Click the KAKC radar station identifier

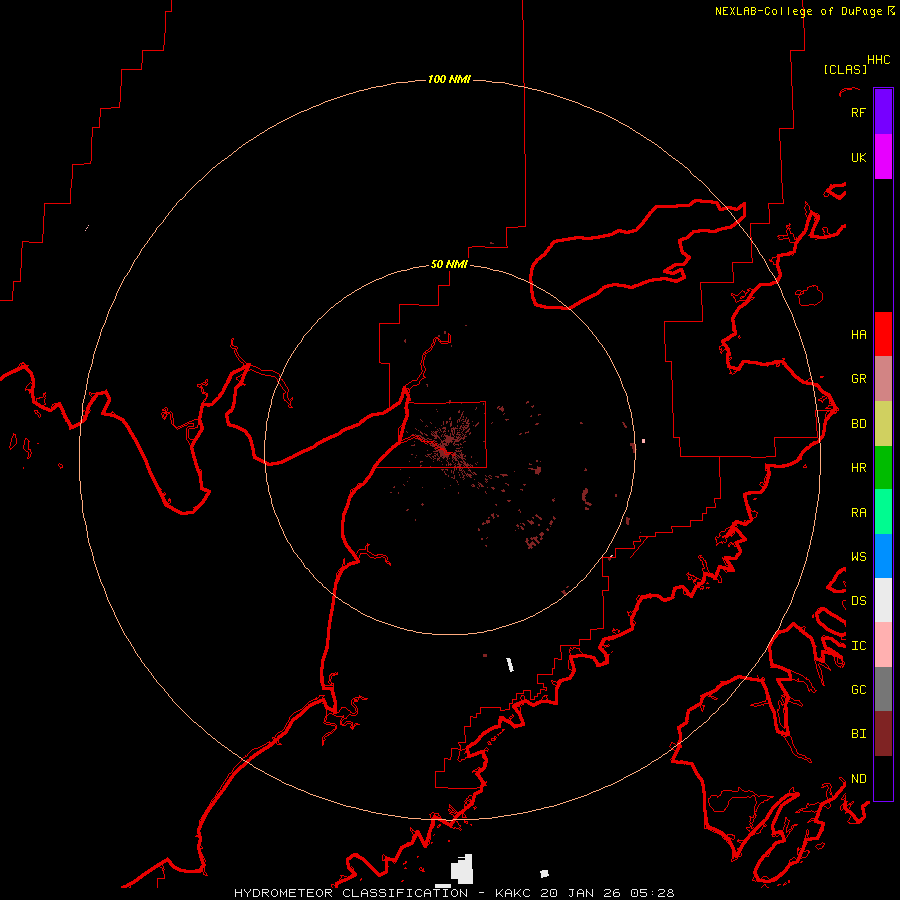point(512,893)
